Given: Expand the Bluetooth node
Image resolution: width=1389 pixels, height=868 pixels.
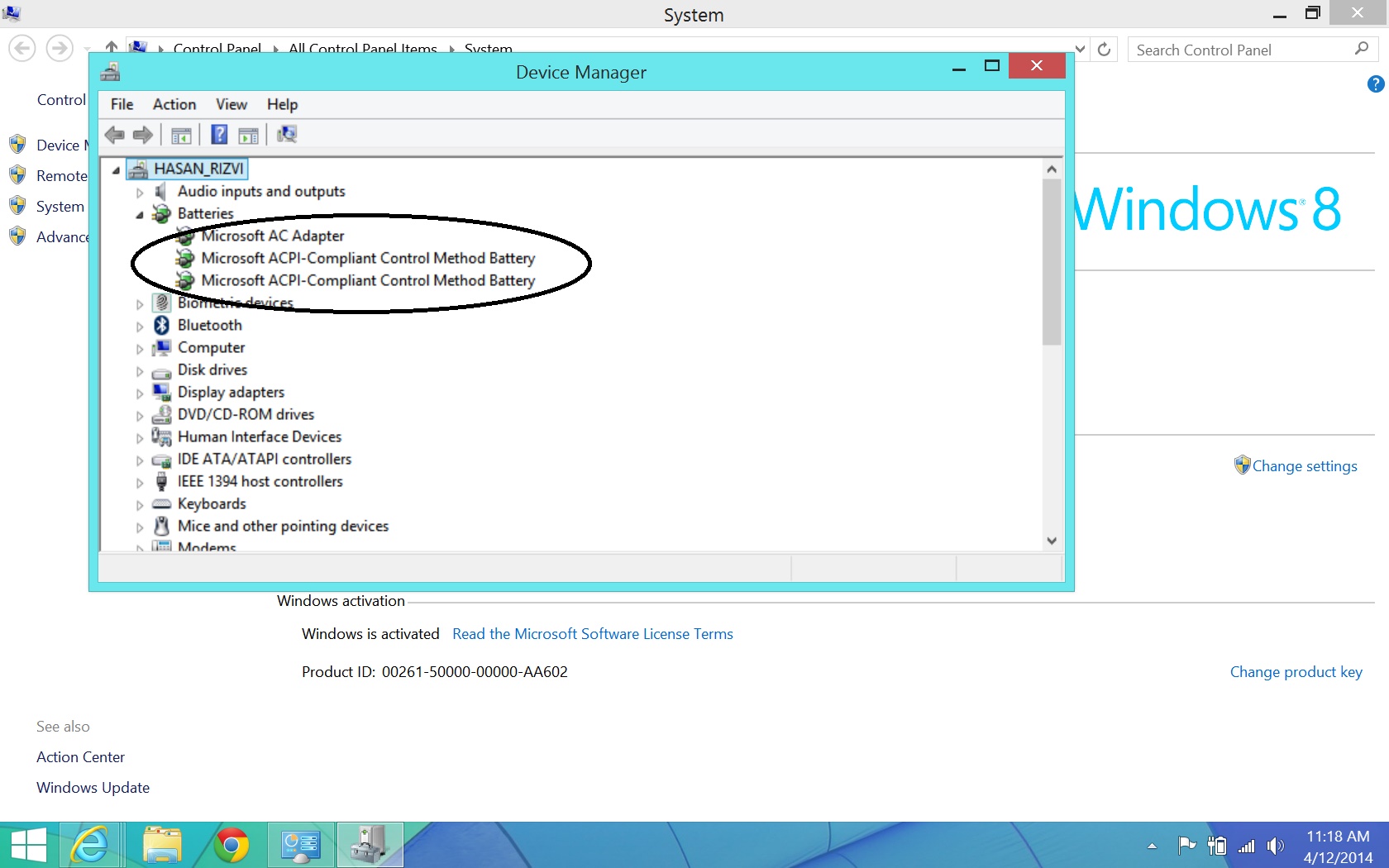Looking at the screenshot, I should (x=140, y=327).
